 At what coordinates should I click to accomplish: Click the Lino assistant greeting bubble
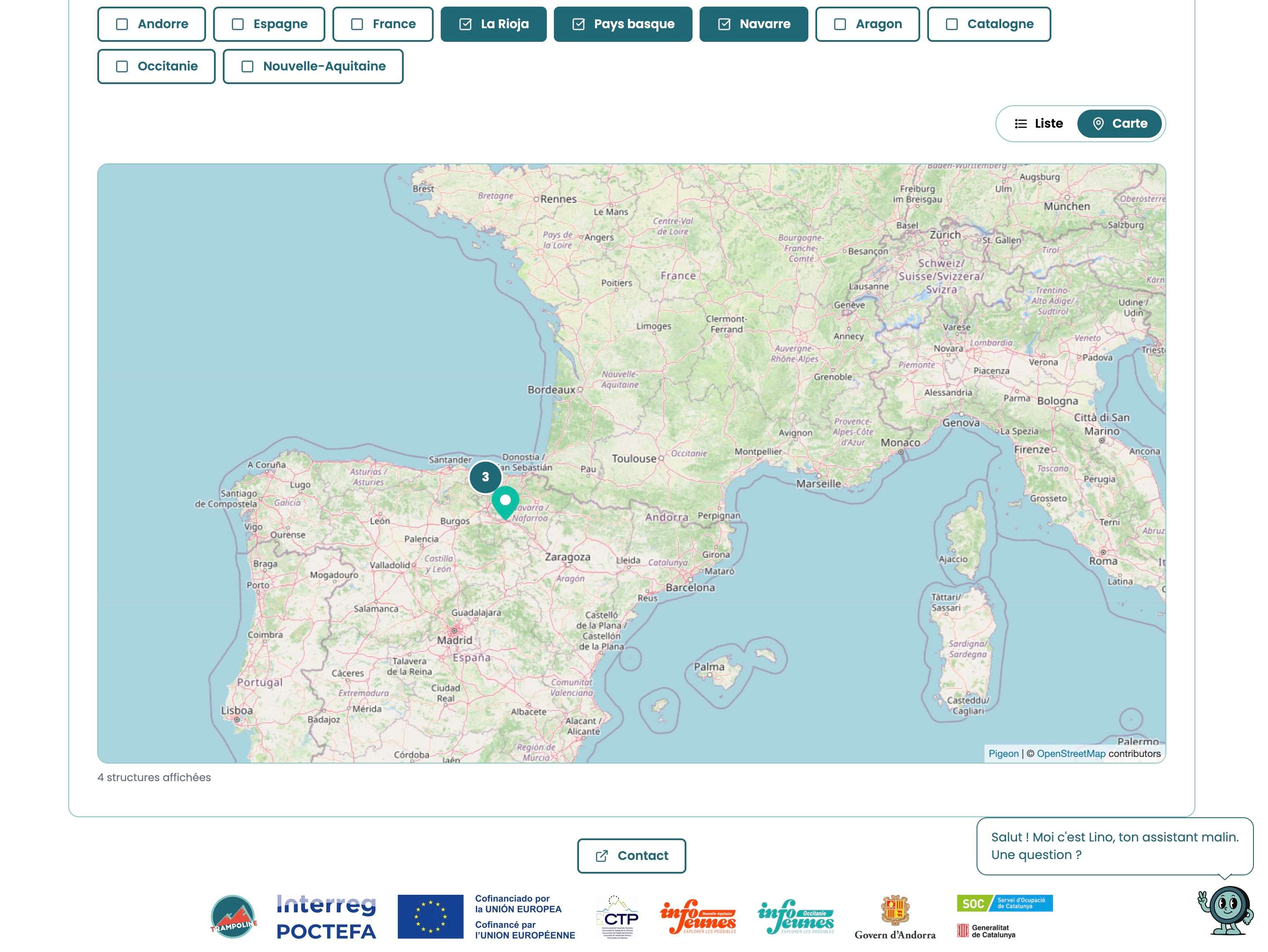tap(1114, 846)
